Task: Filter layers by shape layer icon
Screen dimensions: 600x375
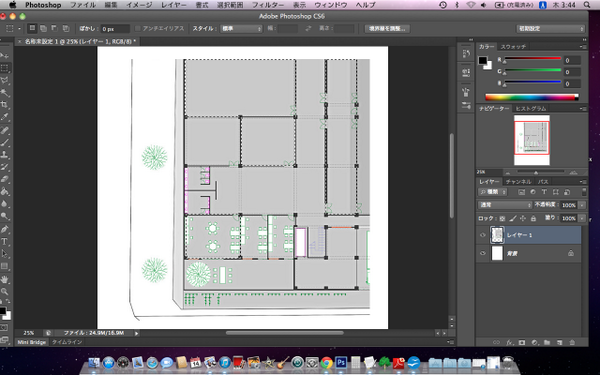Action: tap(556, 192)
